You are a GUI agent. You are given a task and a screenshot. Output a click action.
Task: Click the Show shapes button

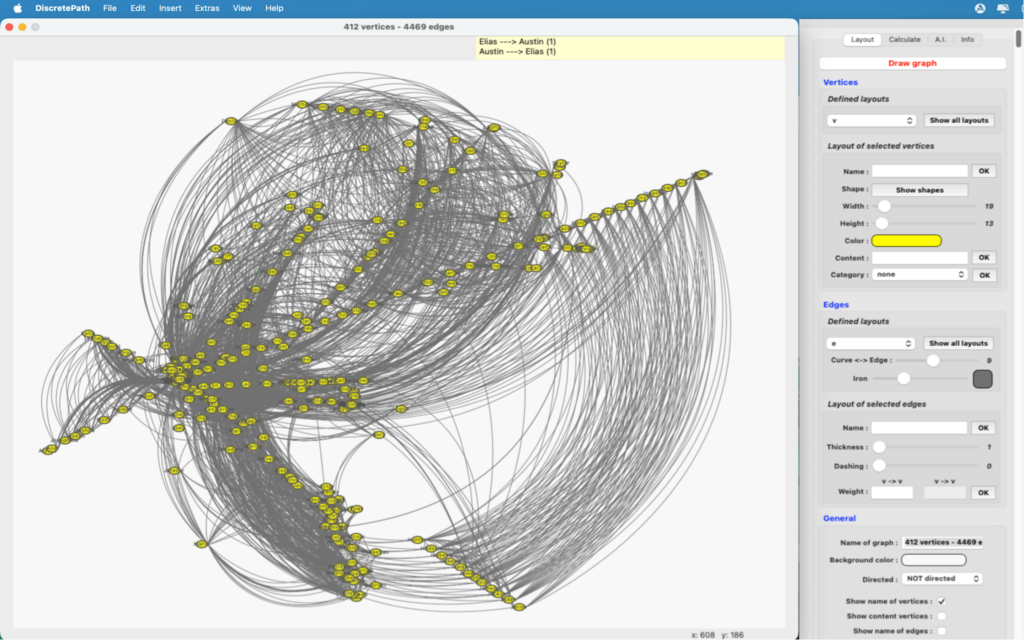(x=919, y=190)
